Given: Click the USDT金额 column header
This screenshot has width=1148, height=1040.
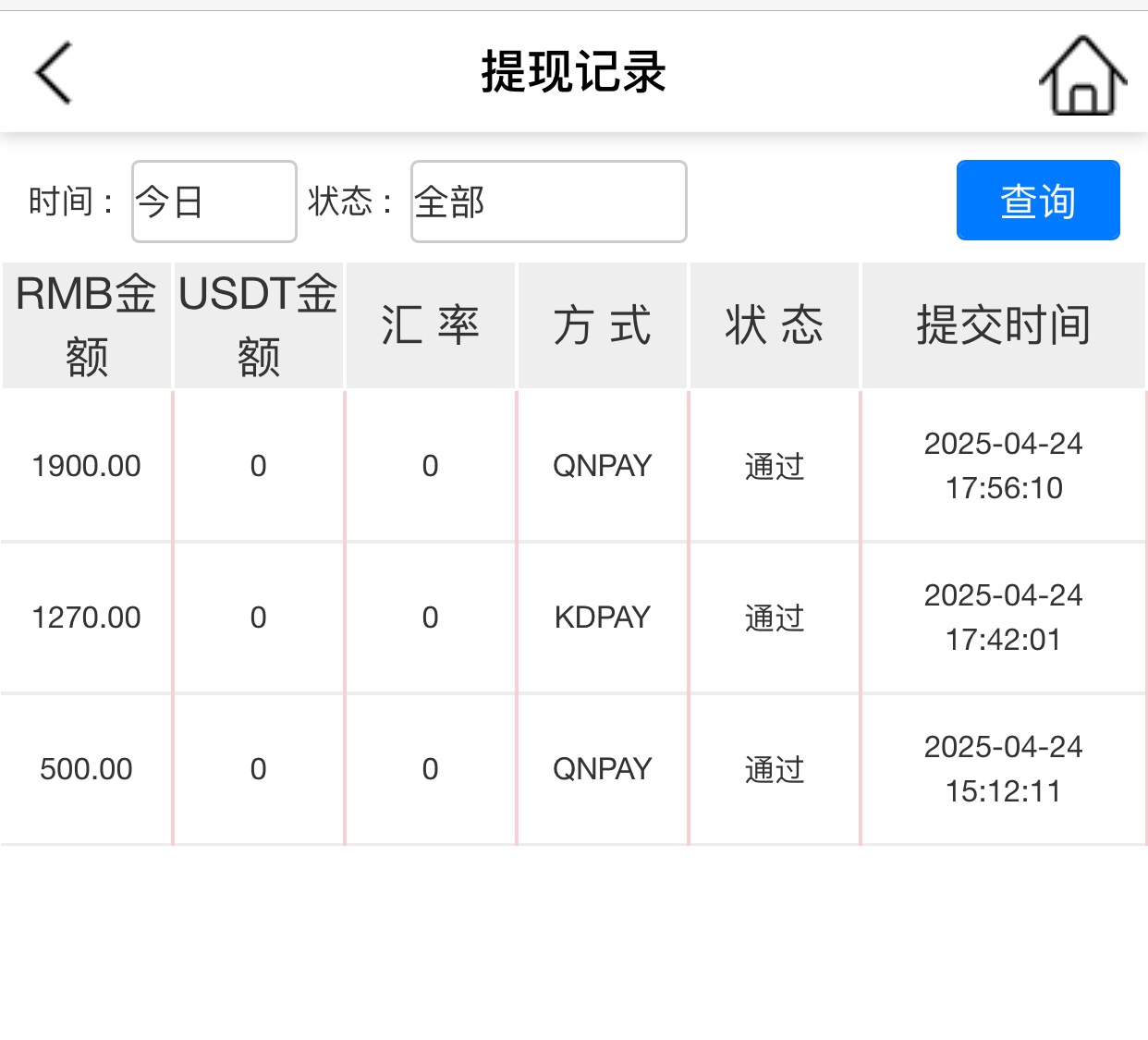Looking at the screenshot, I should [258, 325].
